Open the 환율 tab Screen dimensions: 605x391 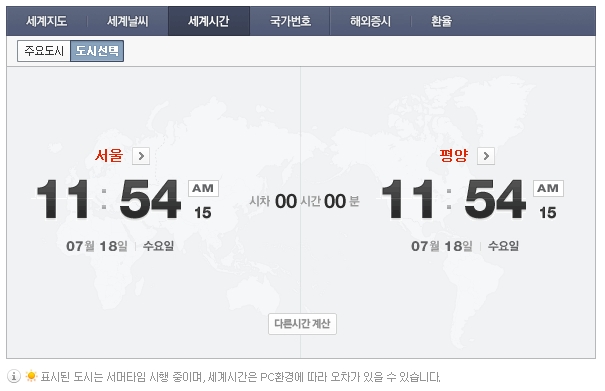point(441,21)
